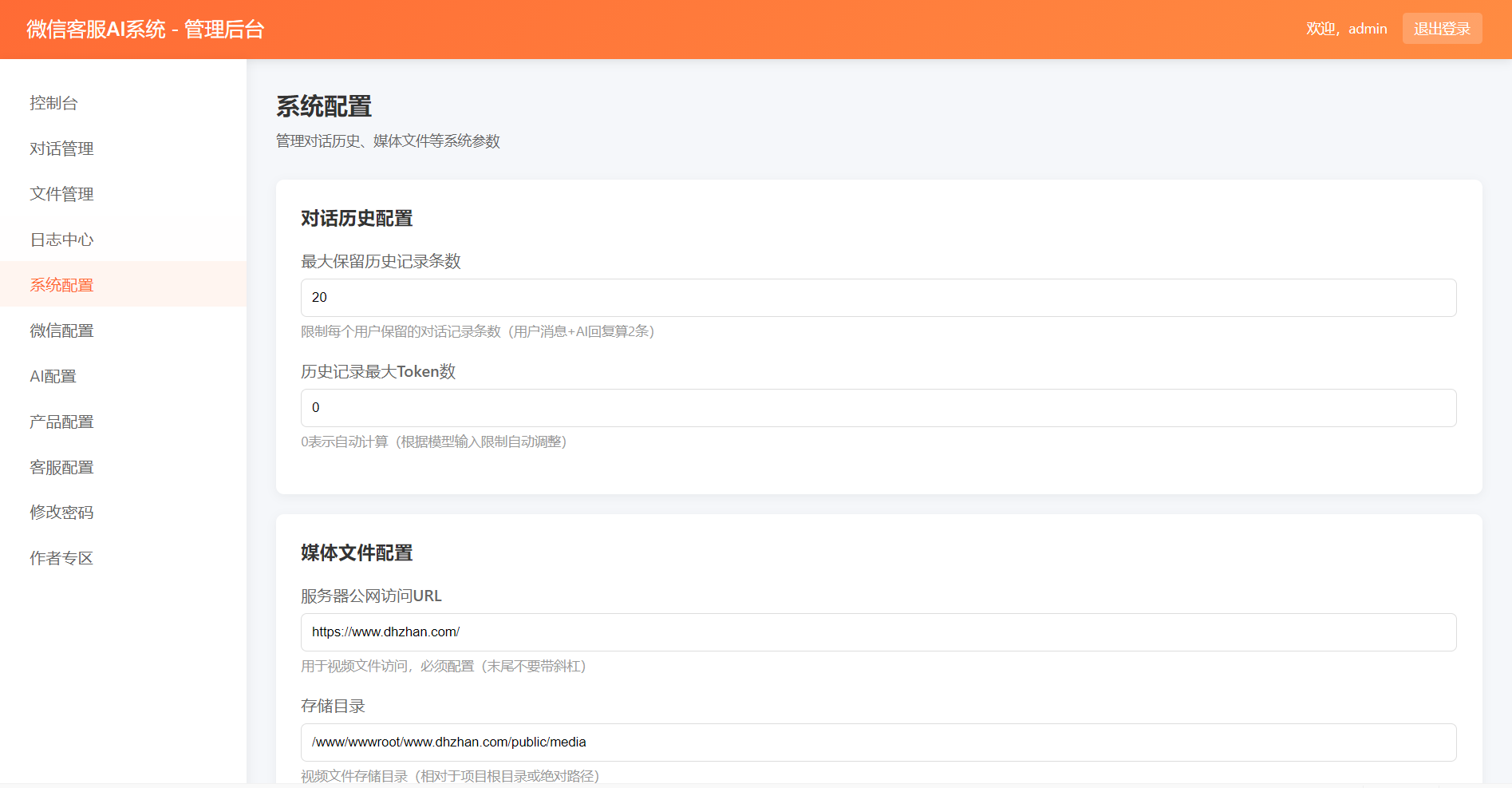
Task: Go to 产品配置 page
Action: (x=61, y=422)
